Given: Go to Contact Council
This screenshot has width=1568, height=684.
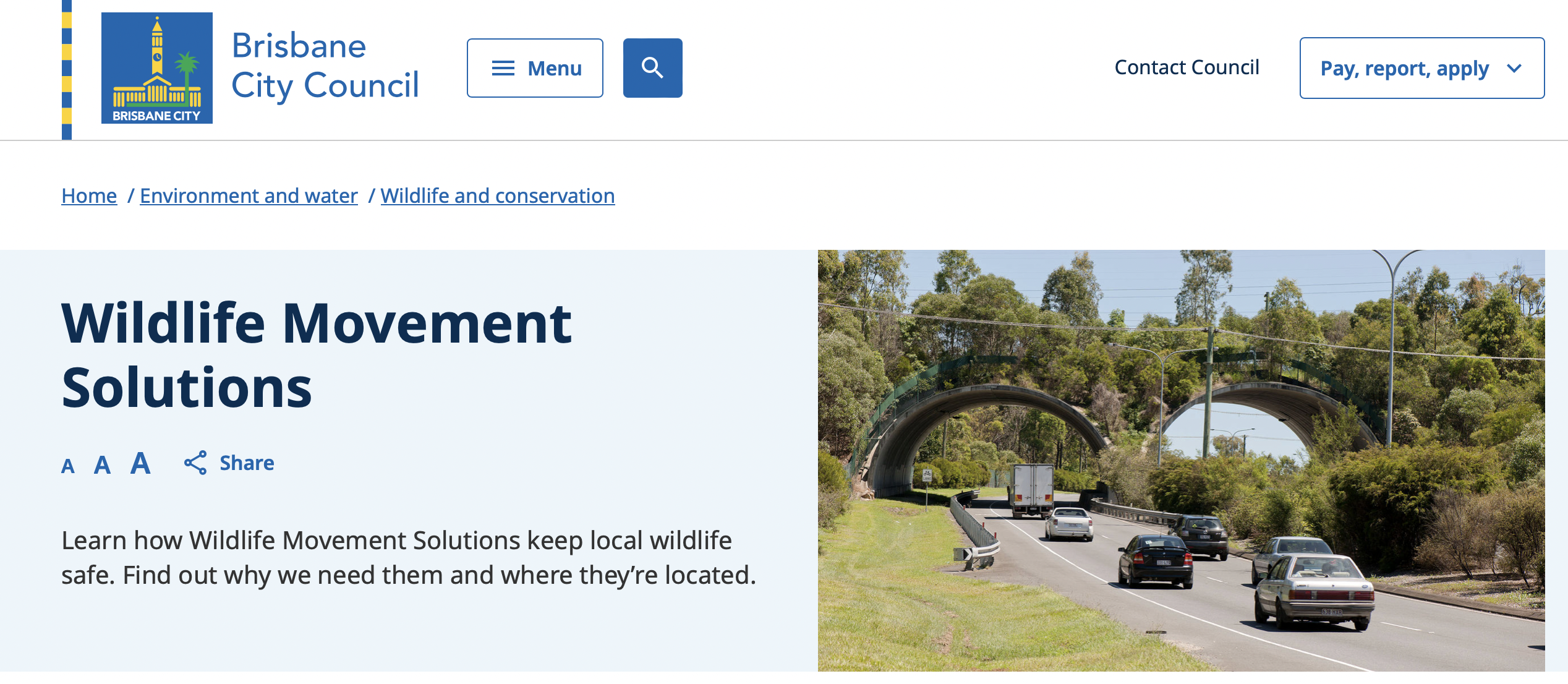Looking at the screenshot, I should click(1187, 67).
